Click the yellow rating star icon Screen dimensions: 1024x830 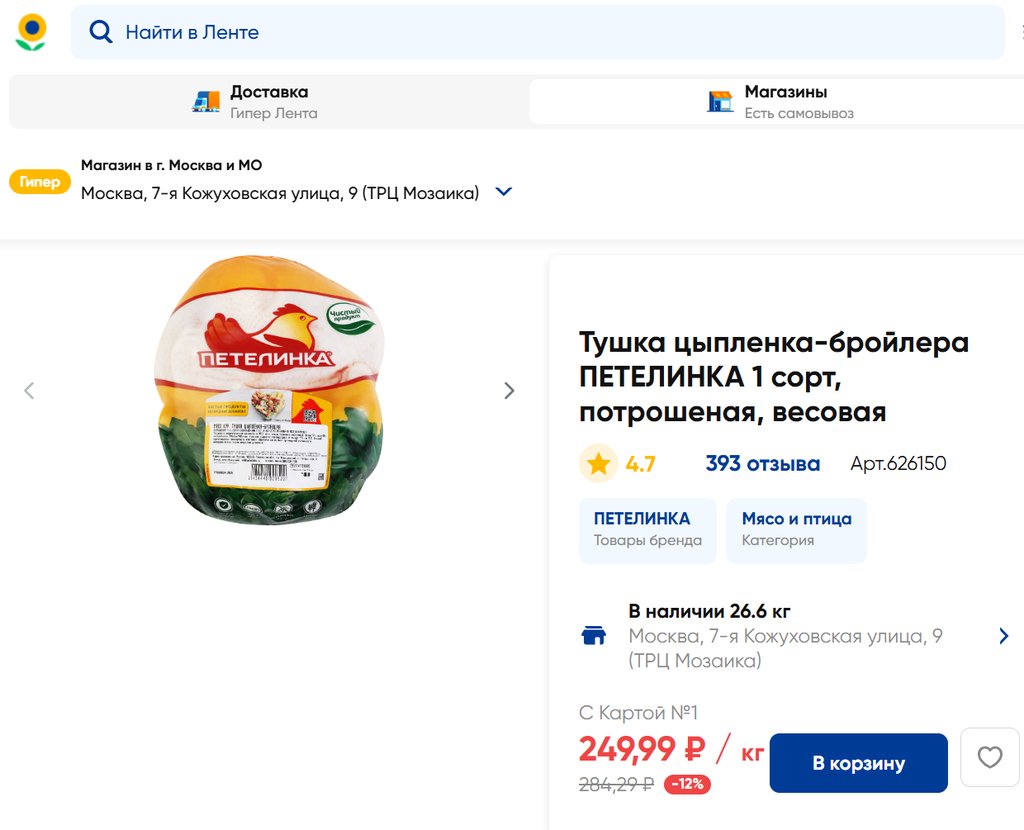[x=598, y=464]
